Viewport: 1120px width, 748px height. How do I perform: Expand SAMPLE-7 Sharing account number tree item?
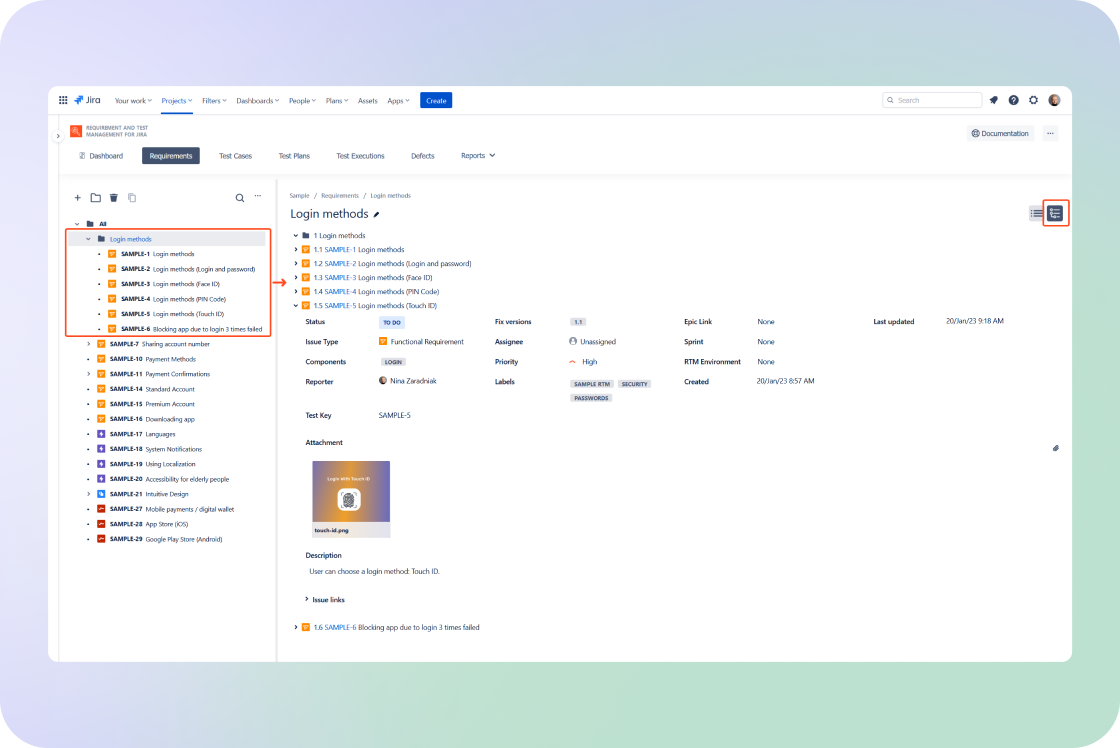(89, 344)
